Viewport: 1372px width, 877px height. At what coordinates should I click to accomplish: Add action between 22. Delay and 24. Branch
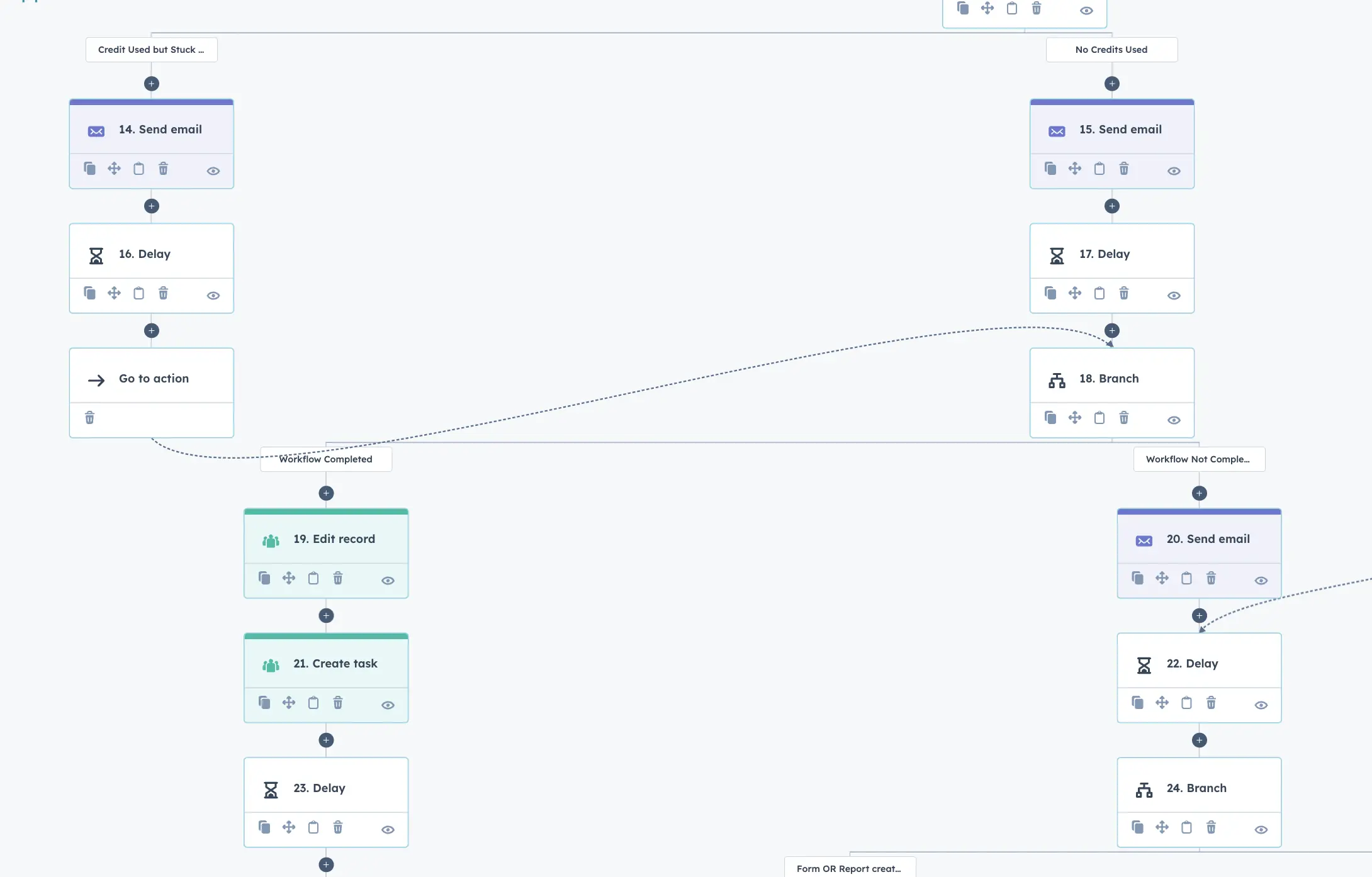click(x=1200, y=740)
